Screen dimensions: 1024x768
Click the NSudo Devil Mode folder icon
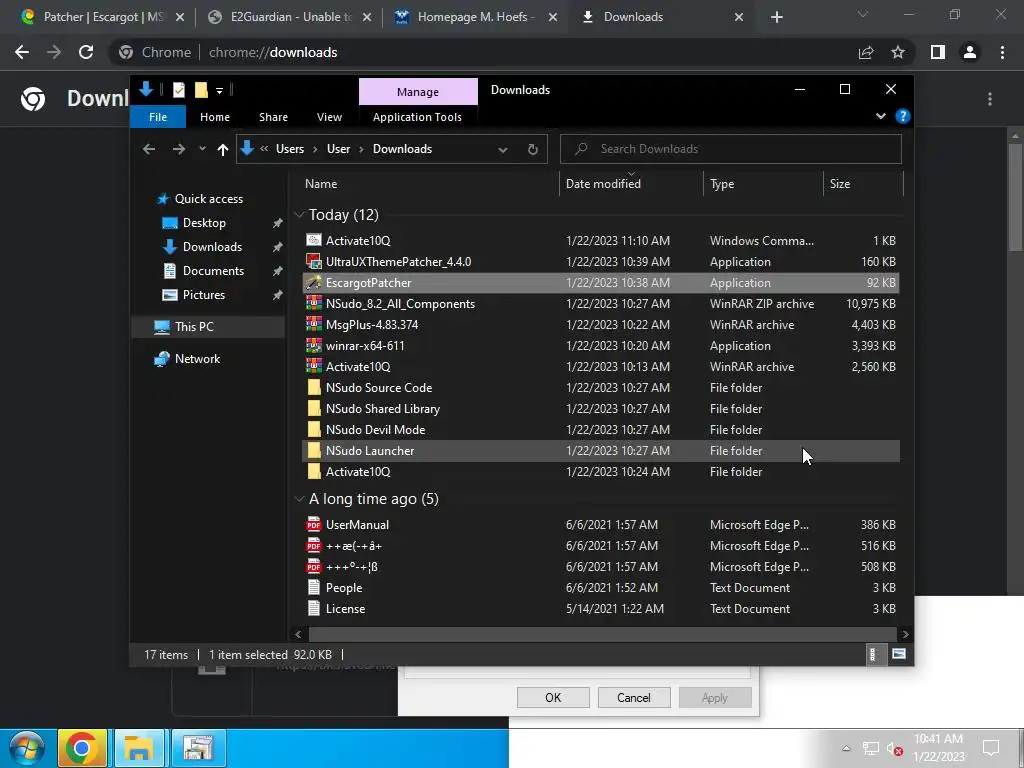(314, 429)
